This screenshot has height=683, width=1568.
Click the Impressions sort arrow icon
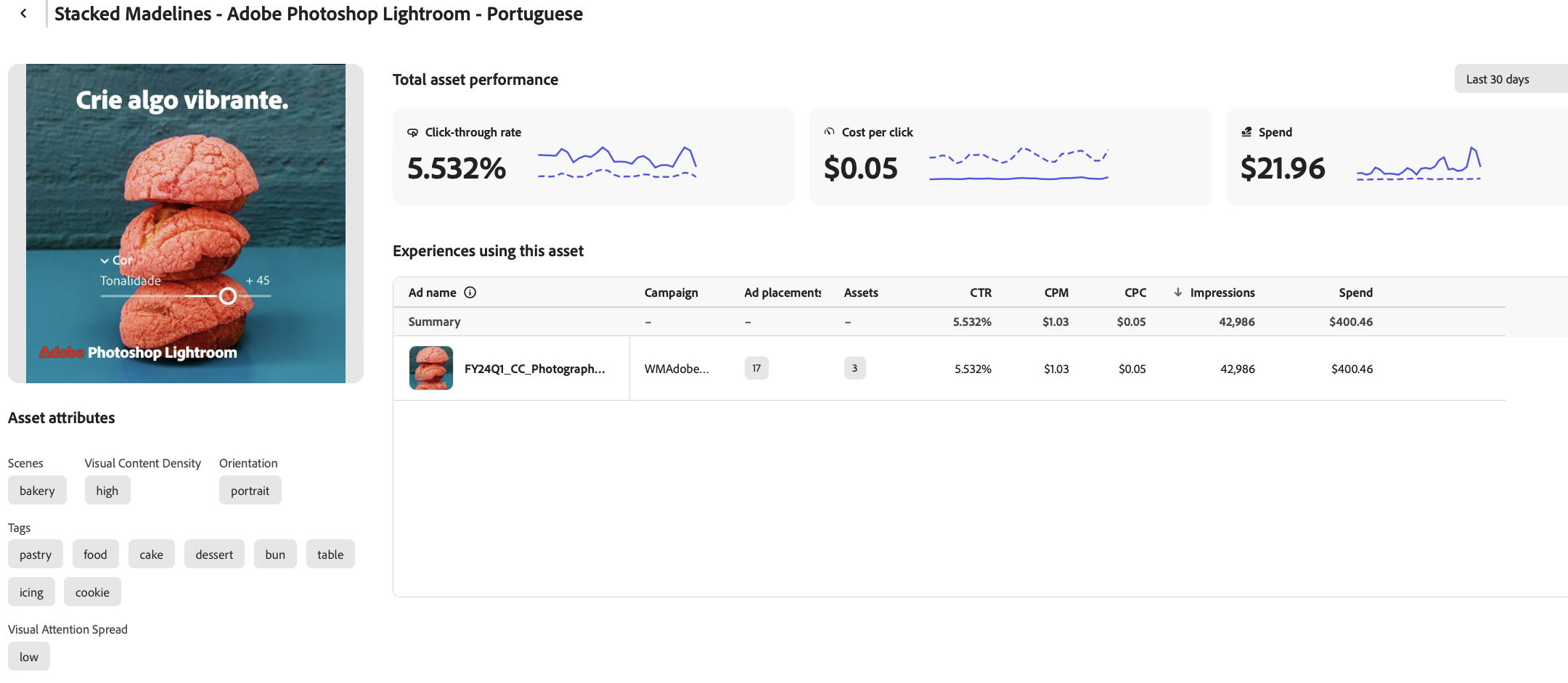1177,293
